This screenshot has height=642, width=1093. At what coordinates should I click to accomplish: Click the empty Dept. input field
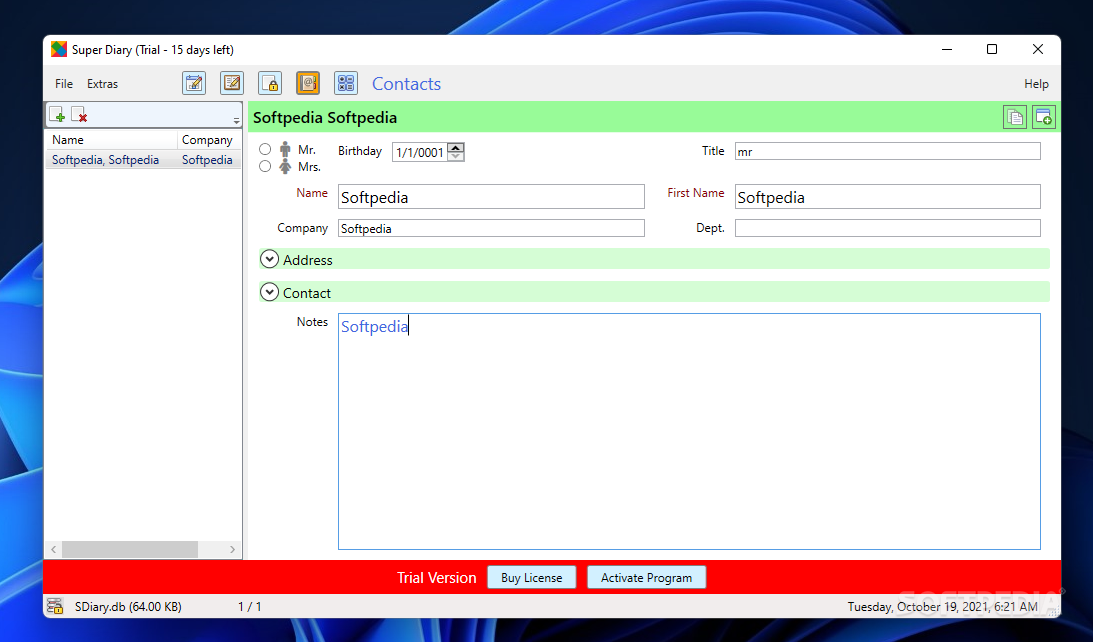[887, 228]
